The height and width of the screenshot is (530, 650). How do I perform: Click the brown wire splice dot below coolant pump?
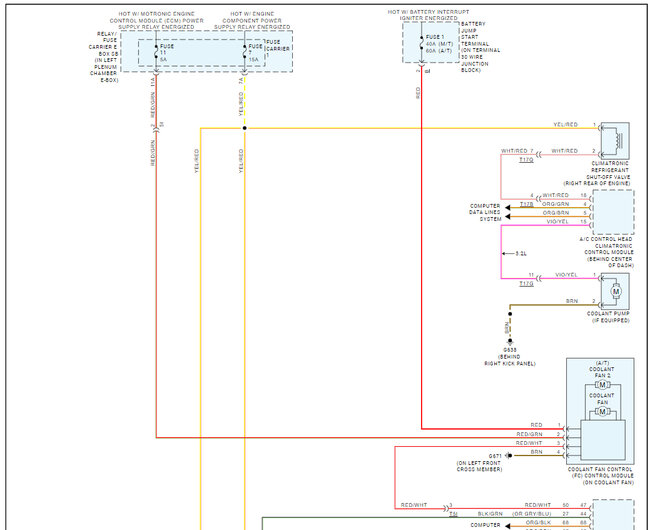pos(510,314)
